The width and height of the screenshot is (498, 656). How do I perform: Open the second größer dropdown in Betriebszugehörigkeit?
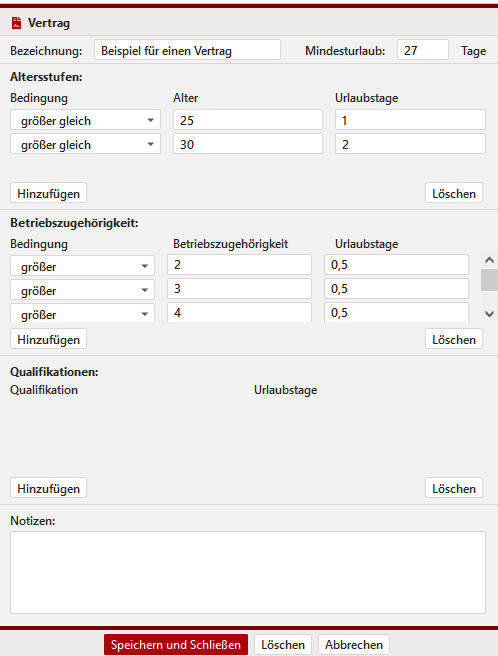pos(82,290)
